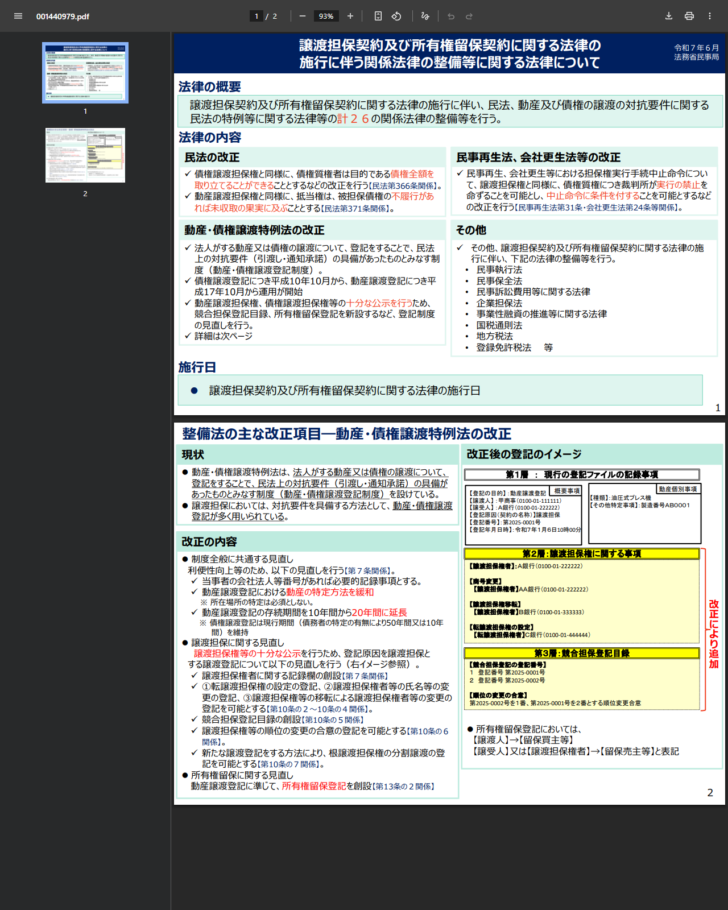728x910 pixels.
Task: Print the document
Action: pyautogui.click(x=689, y=16)
